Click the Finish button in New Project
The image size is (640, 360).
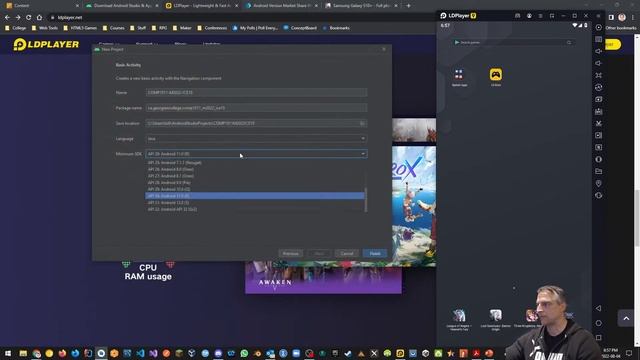click(375, 253)
